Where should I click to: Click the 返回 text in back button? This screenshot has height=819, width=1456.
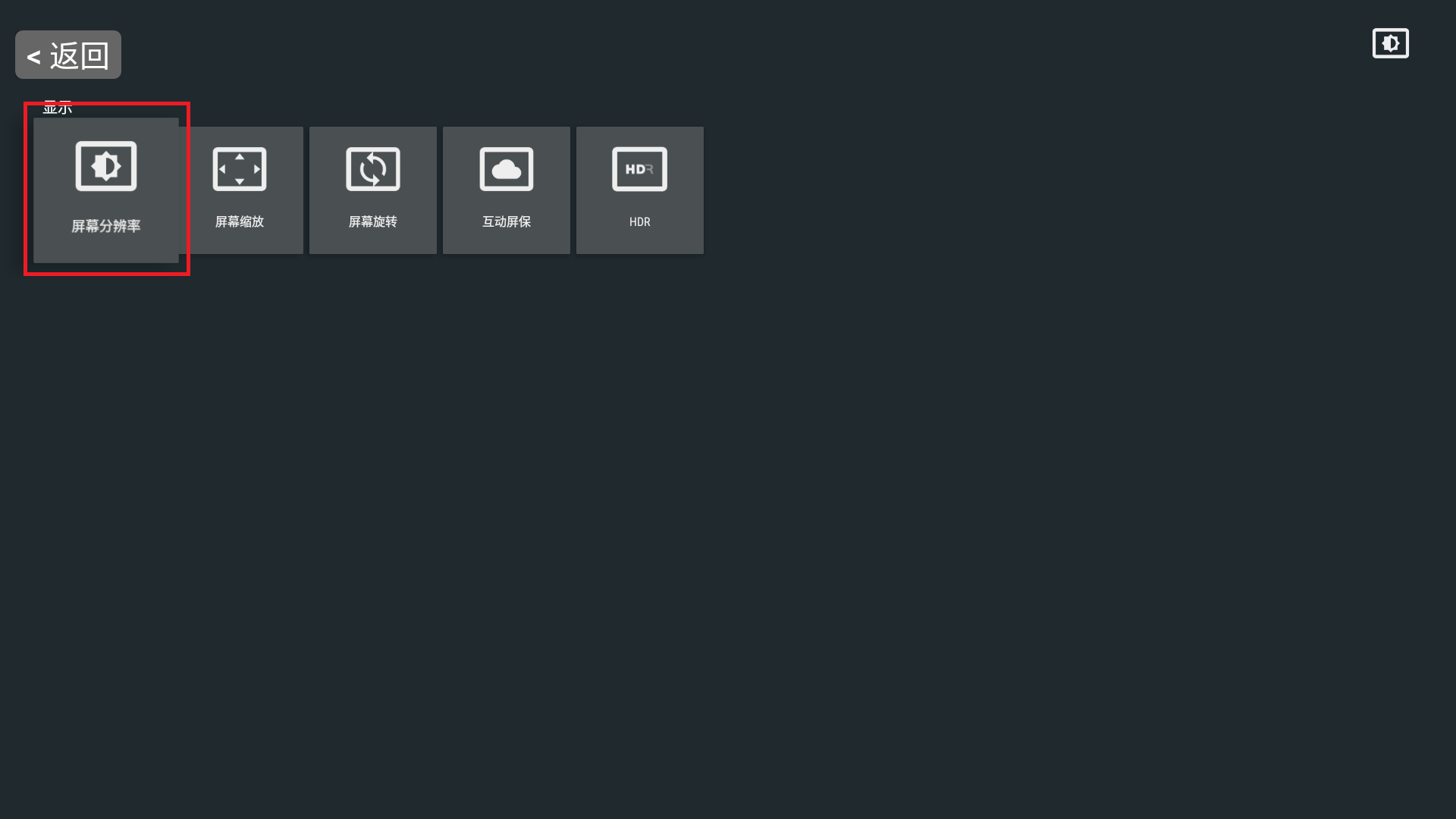(80, 55)
